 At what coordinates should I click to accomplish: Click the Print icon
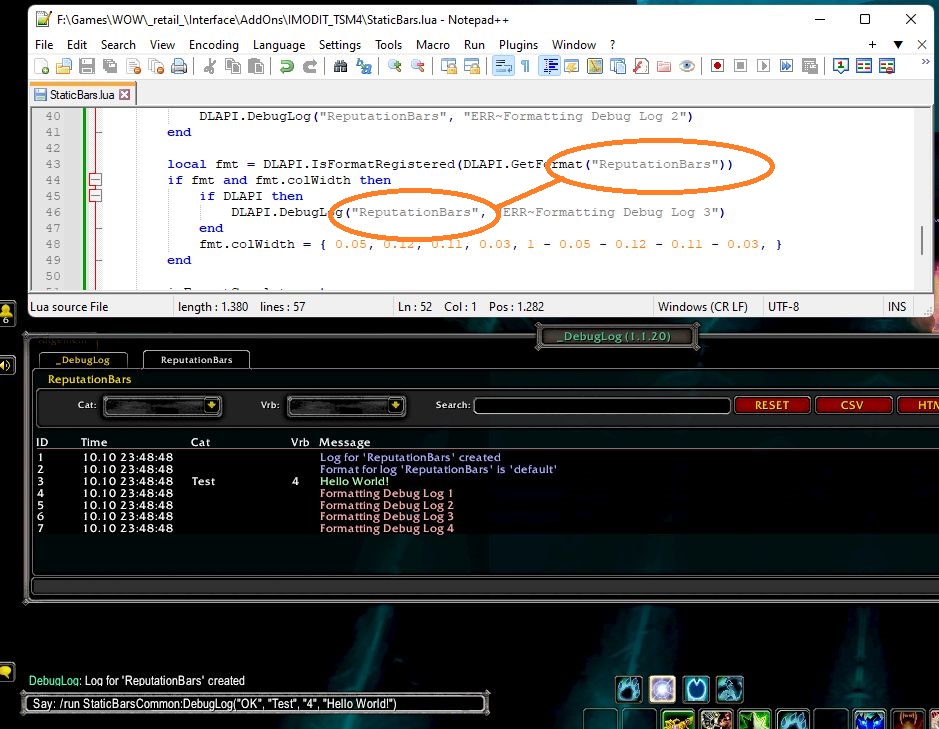(x=179, y=66)
